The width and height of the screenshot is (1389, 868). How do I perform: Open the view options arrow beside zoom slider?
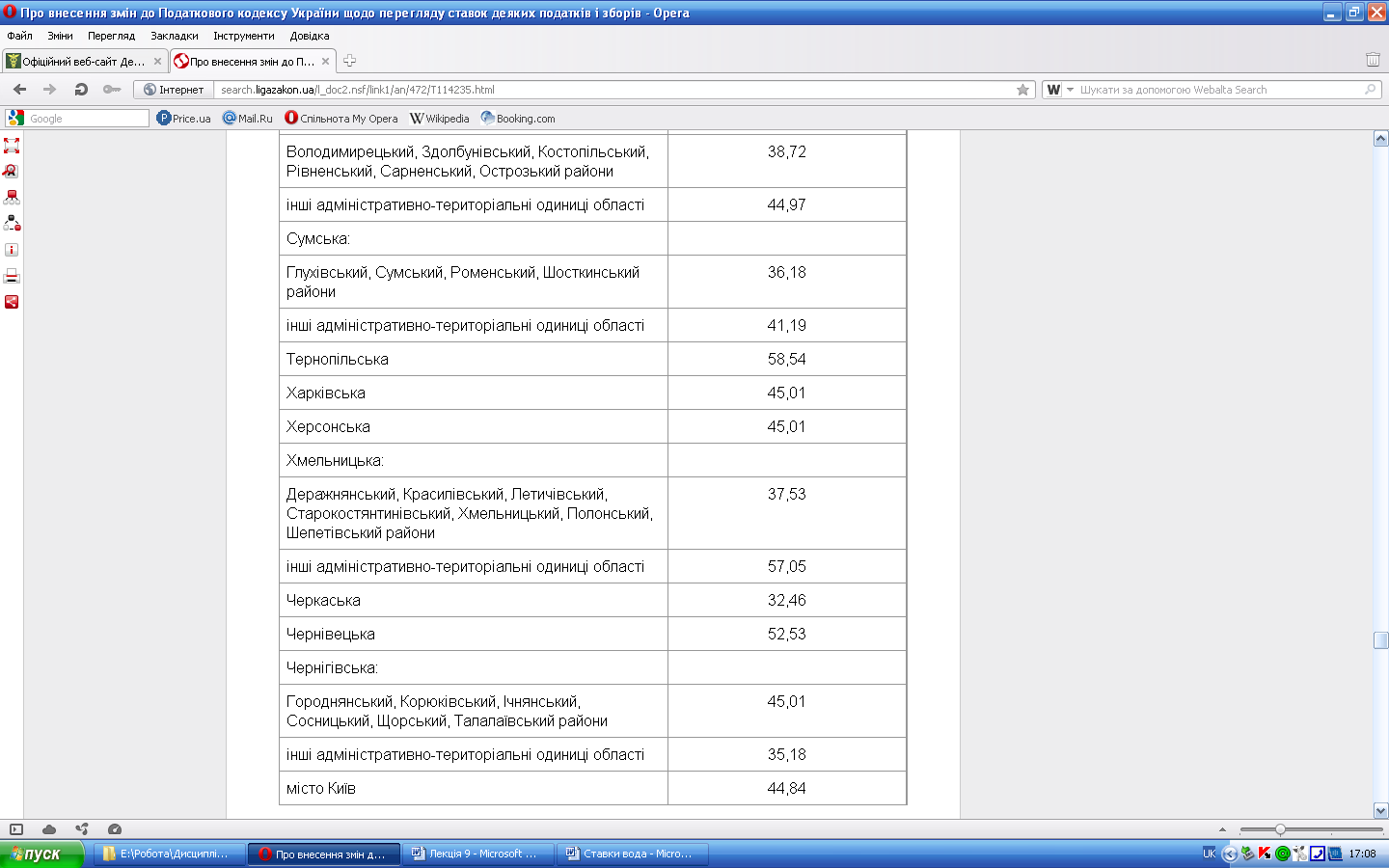pyautogui.click(x=1222, y=829)
